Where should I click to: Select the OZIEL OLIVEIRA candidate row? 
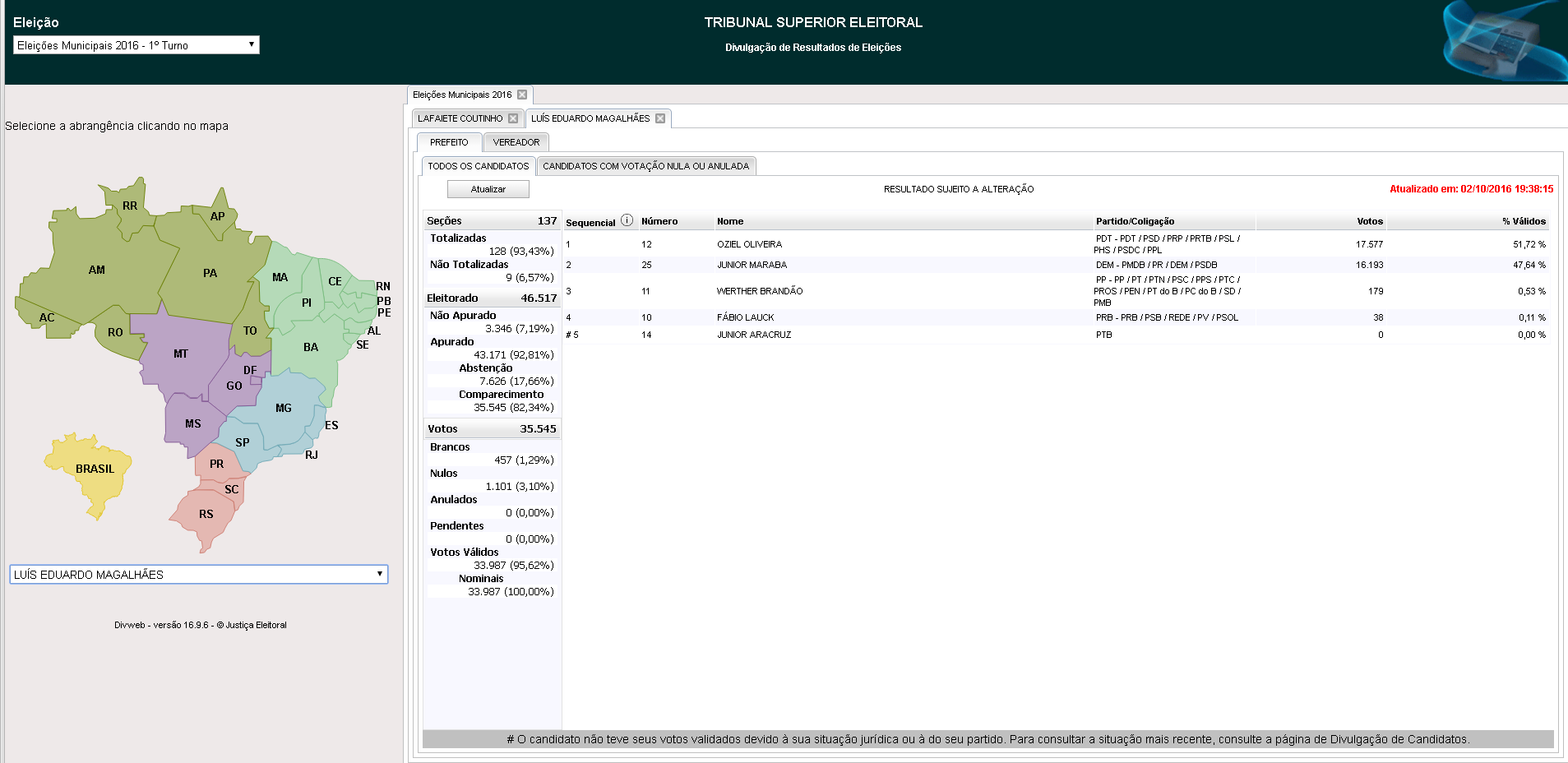coord(749,244)
